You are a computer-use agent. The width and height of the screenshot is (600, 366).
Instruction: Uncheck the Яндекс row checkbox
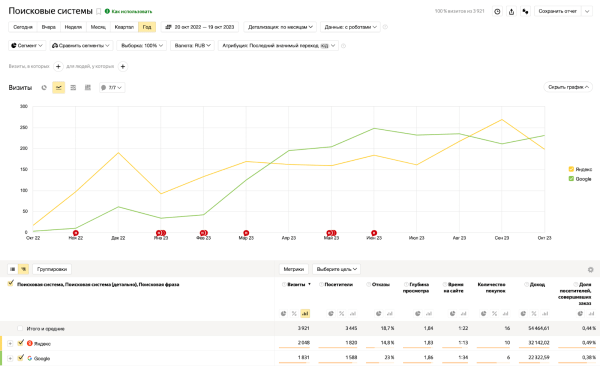tap(21, 343)
